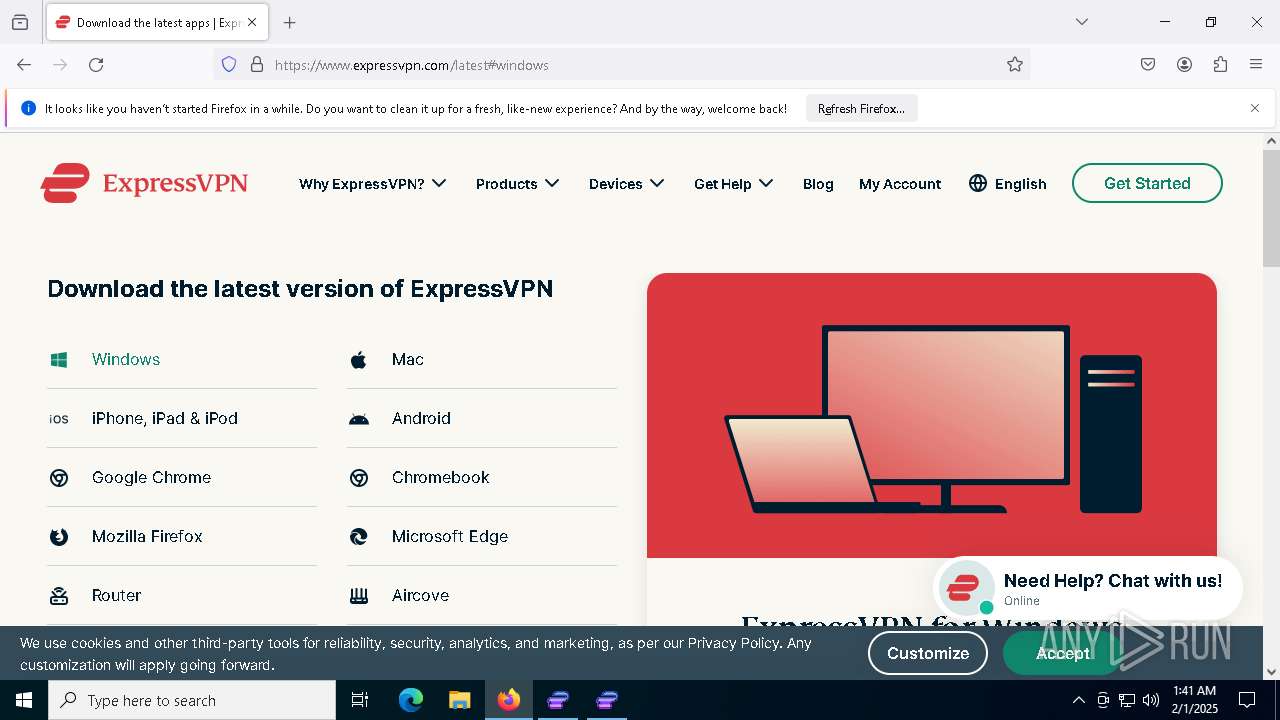Image resolution: width=1280 pixels, height=720 pixels.
Task: Open Task View on taskbar
Action: pyautogui.click(x=360, y=701)
